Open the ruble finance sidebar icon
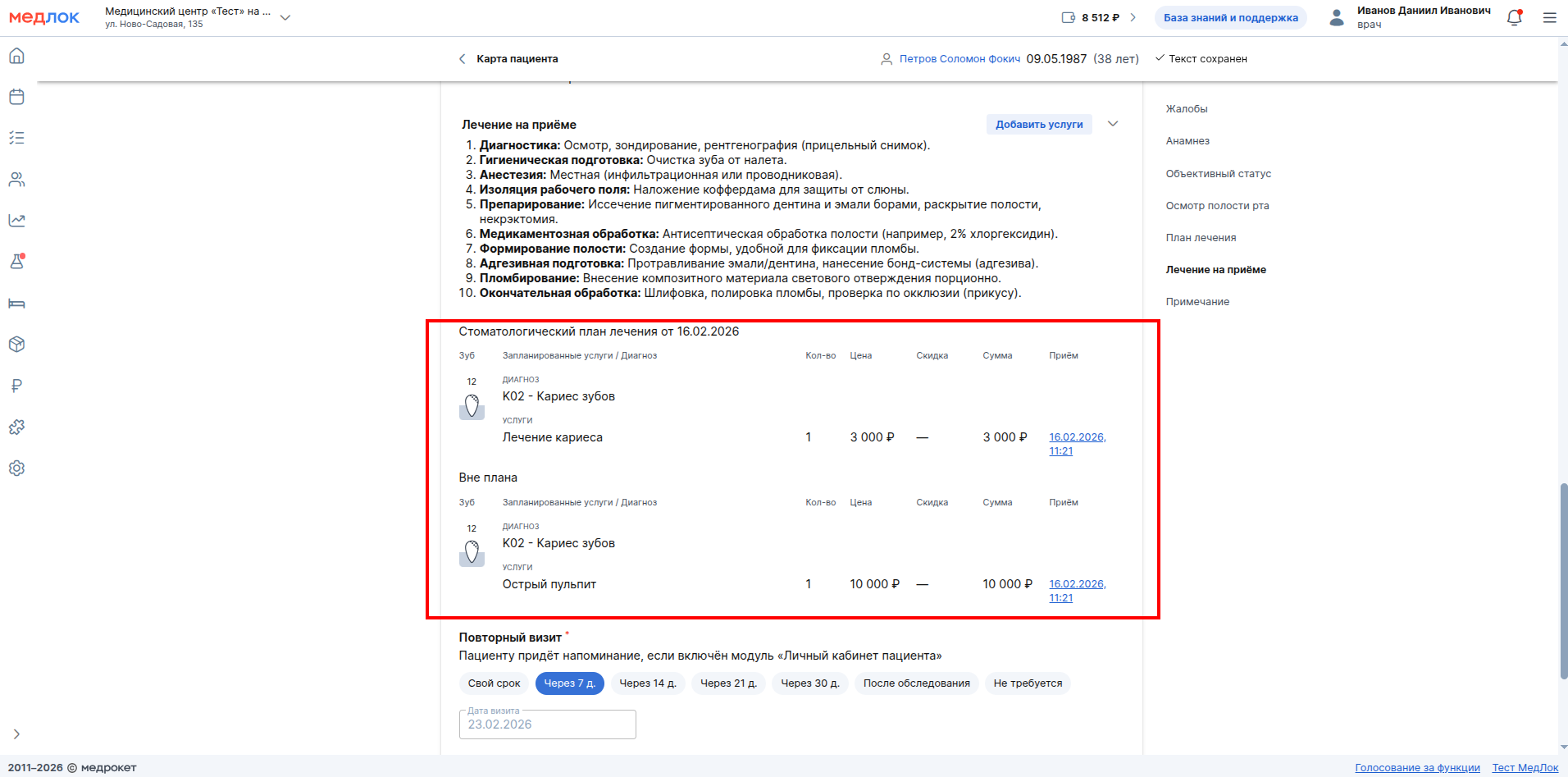 pos(16,386)
